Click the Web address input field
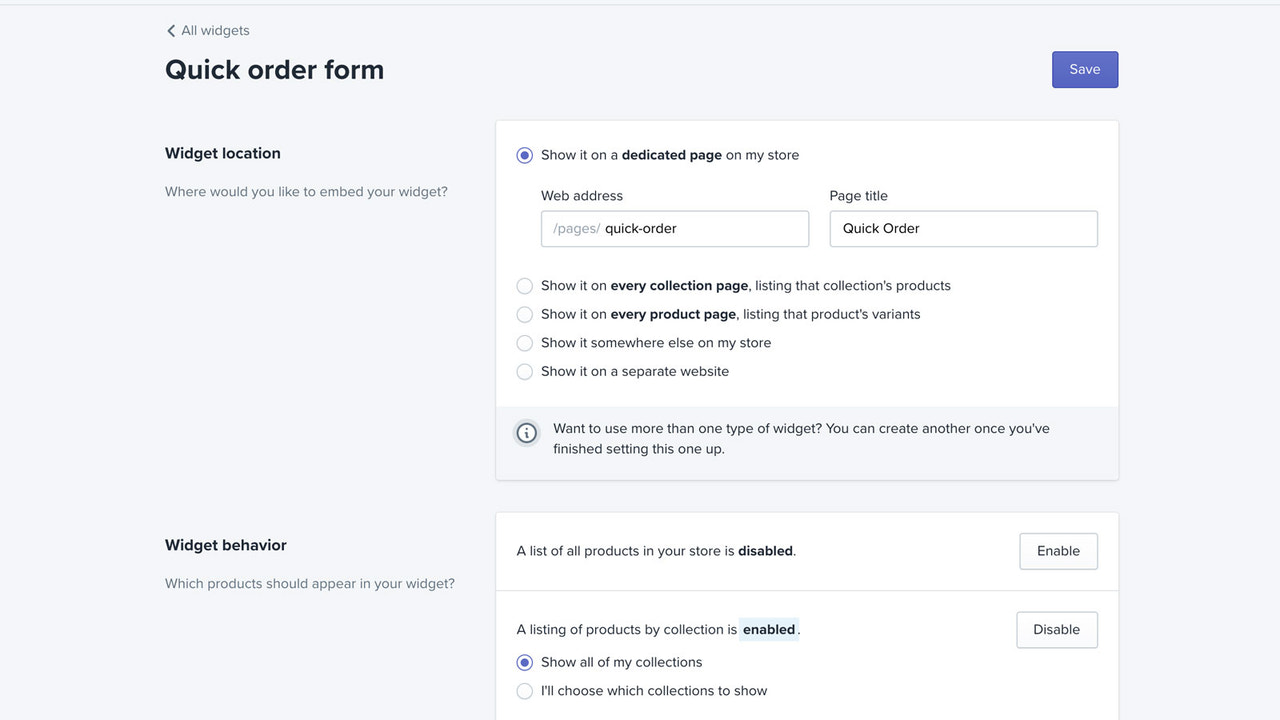This screenshot has width=1280, height=720. tap(700, 228)
